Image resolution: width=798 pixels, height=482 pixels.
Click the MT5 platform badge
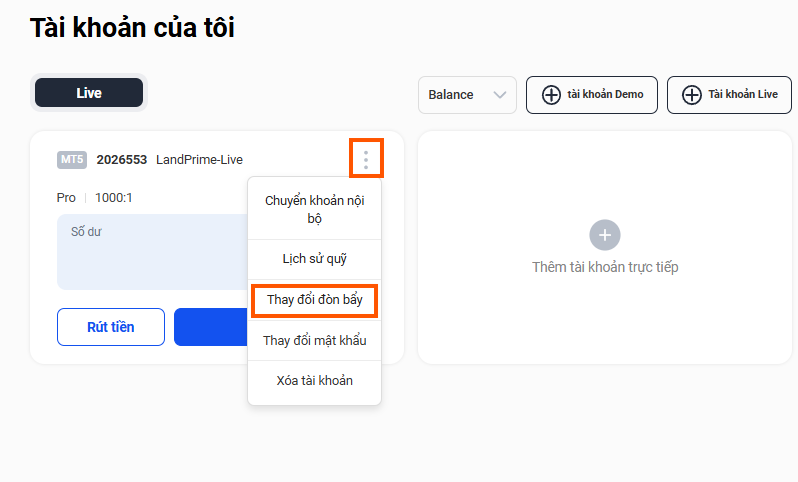[73, 160]
